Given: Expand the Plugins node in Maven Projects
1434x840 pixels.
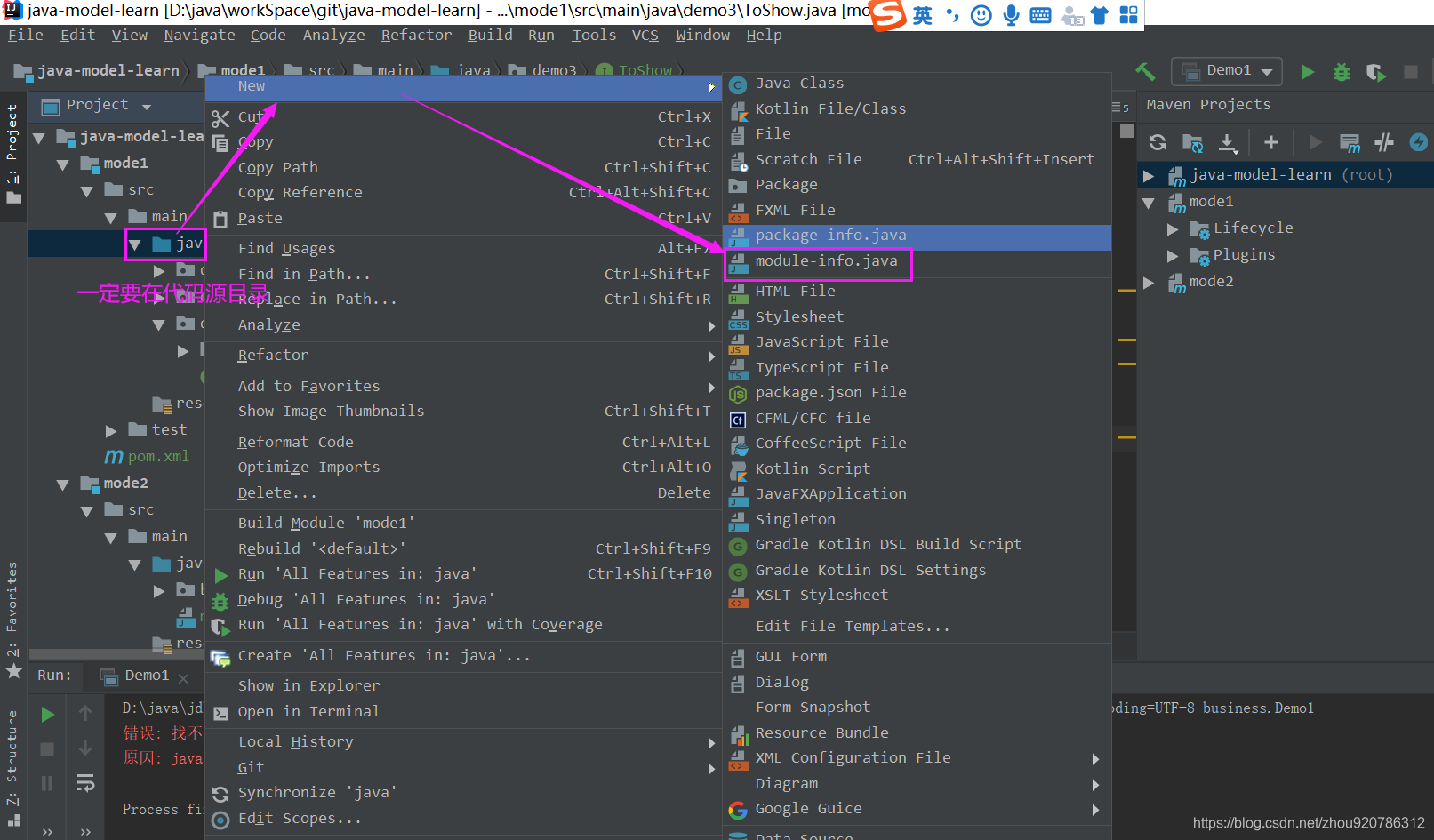Looking at the screenshot, I should pos(1173,256).
